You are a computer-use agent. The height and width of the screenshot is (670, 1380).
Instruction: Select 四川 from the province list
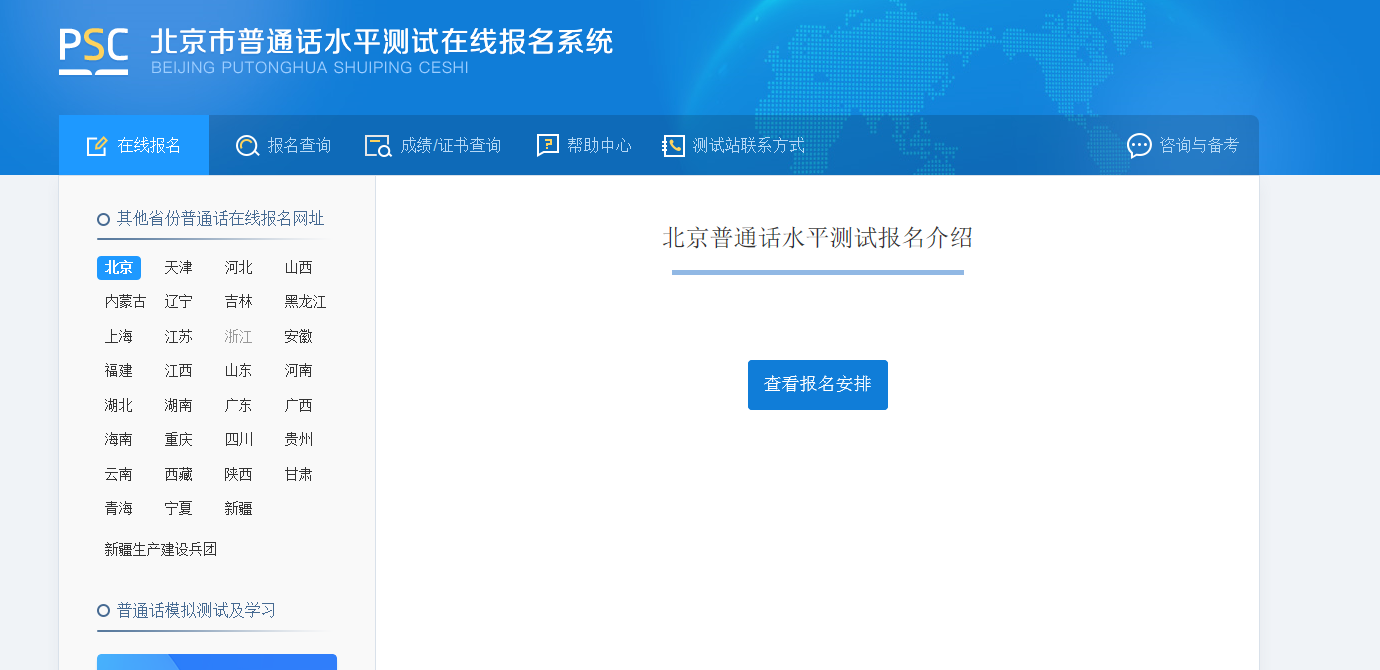[x=238, y=440]
